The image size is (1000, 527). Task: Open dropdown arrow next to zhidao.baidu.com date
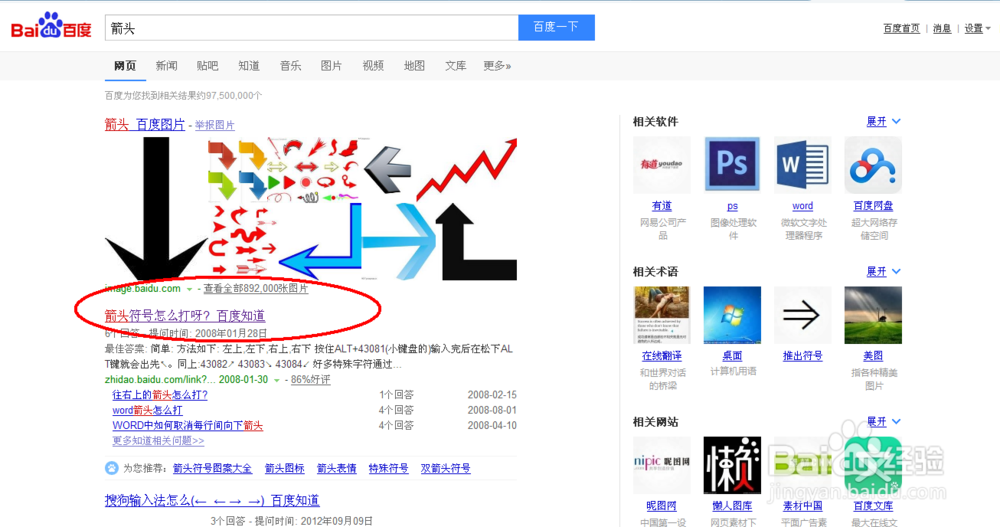coord(277,380)
